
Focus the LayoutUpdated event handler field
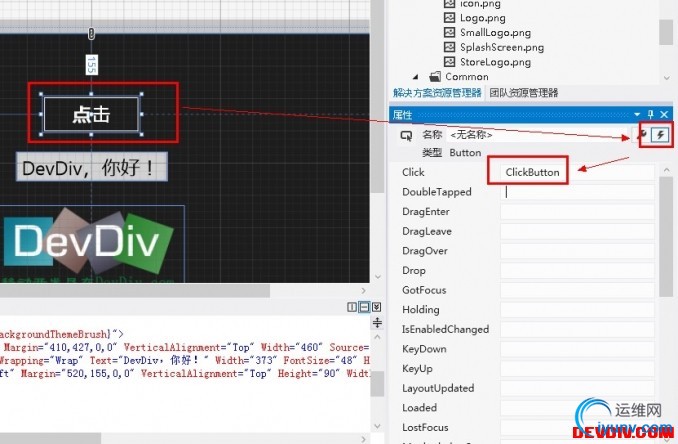tap(577, 388)
